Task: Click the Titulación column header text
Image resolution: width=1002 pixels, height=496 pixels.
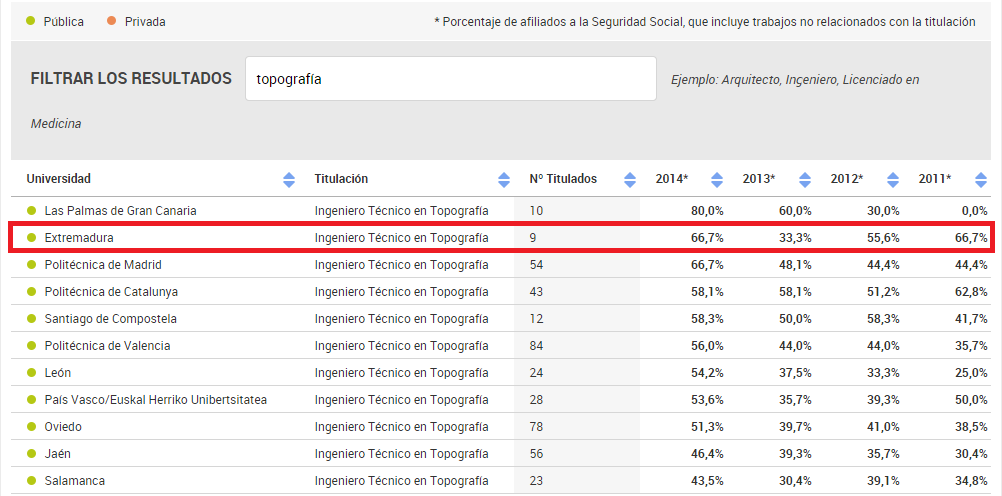Action: [x=341, y=179]
